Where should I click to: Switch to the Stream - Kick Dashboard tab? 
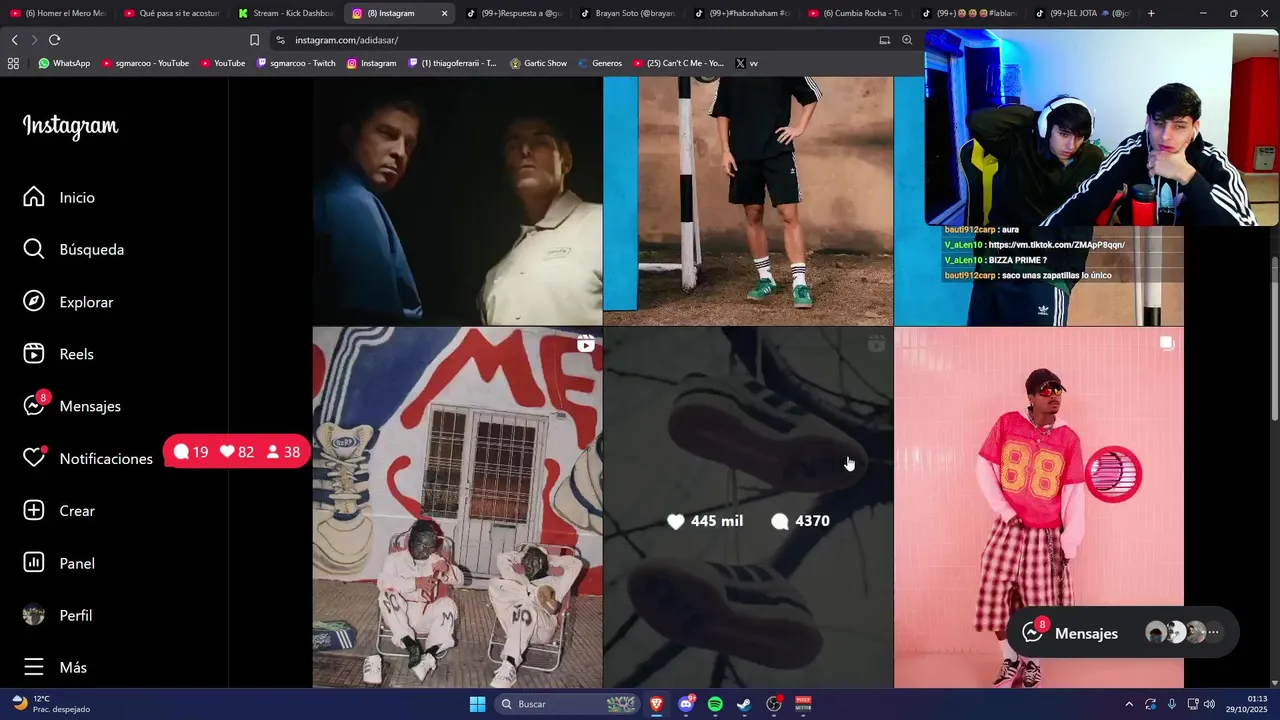click(286, 13)
